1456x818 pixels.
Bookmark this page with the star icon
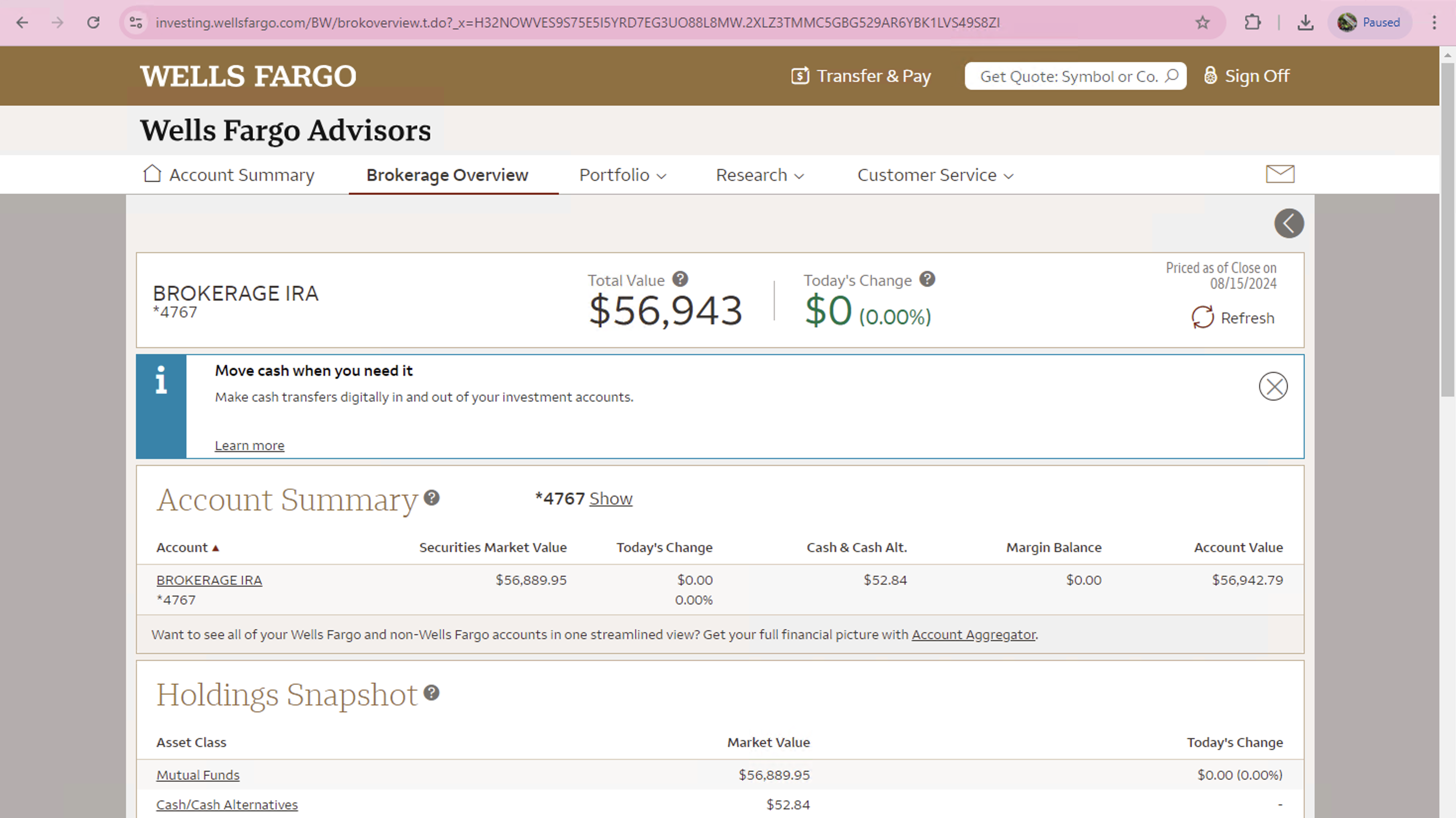[1202, 23]
